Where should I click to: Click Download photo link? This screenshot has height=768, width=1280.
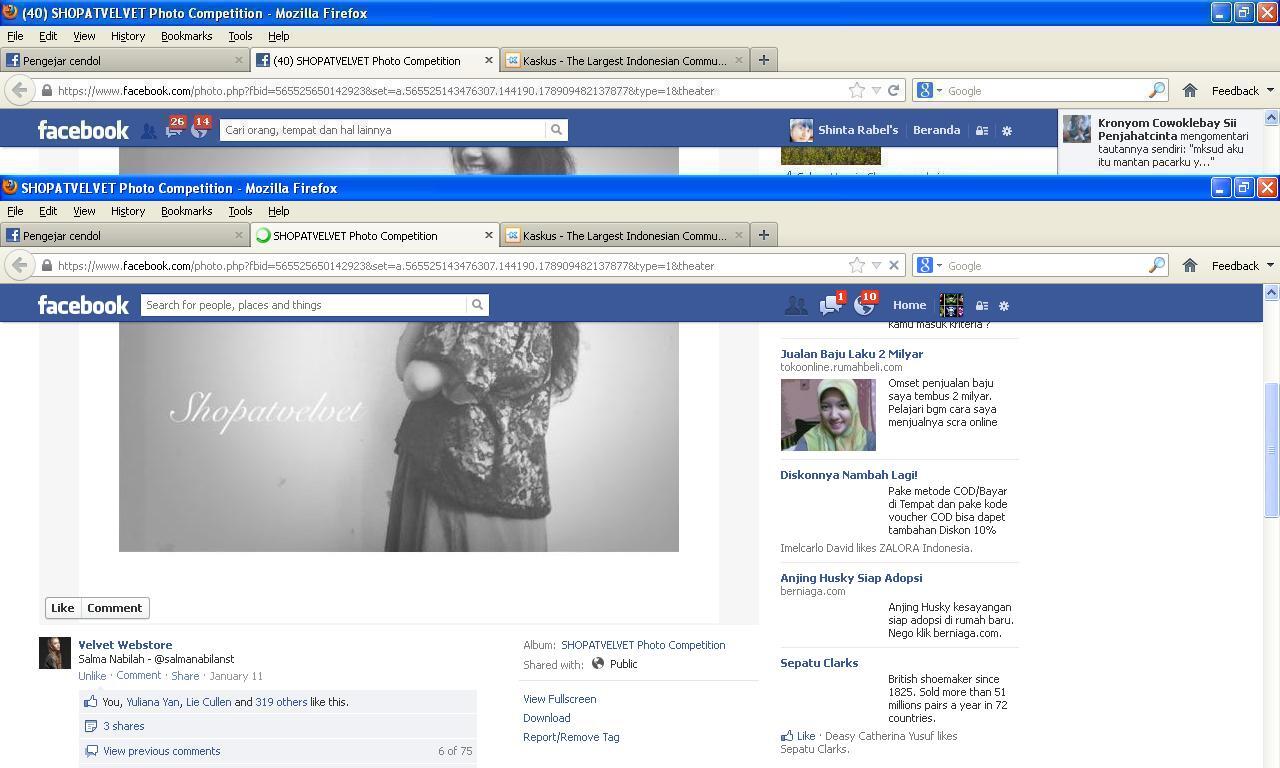tap(546, 718)
